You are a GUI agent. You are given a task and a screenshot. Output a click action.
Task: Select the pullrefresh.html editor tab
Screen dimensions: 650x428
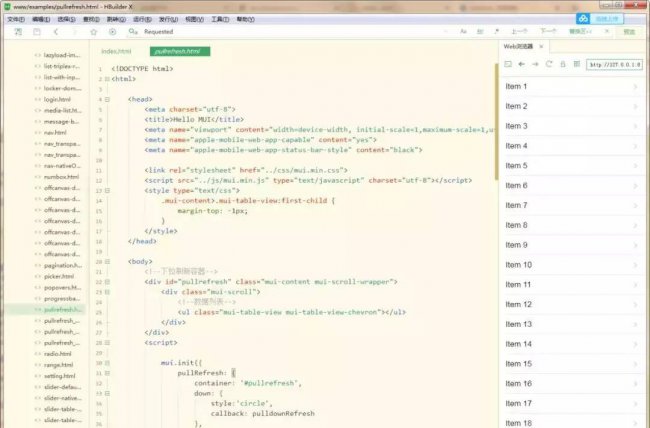click(x=180, y=51)
